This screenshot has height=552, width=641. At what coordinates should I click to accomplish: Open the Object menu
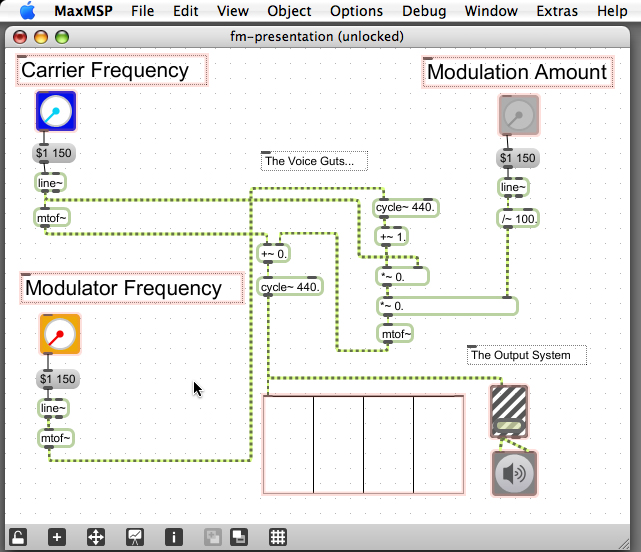click(288, 11)
